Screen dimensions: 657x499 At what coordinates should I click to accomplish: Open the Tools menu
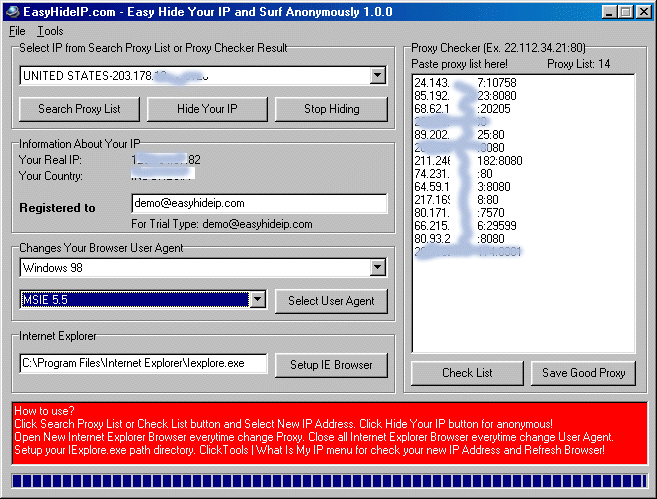point(50,31)
